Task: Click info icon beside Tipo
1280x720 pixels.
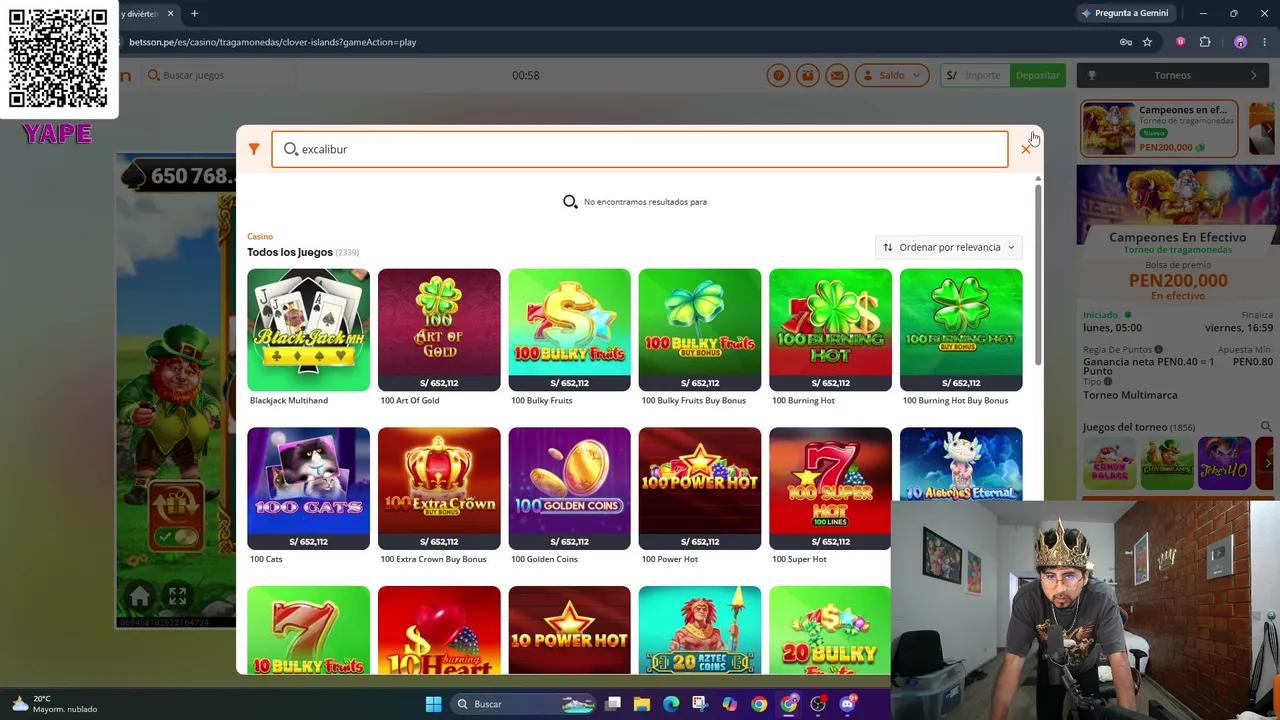Action: click(1109, 381)
